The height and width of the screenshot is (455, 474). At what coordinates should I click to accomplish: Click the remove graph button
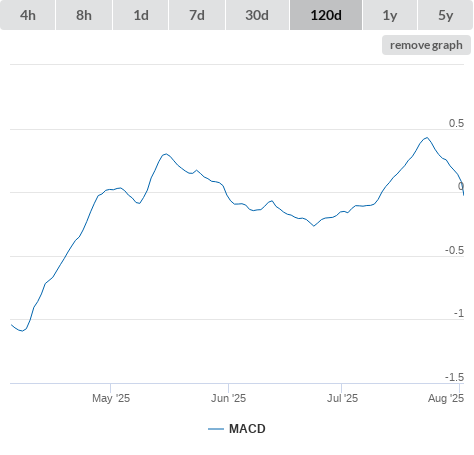pyautogui.click(x=426, y=45)
